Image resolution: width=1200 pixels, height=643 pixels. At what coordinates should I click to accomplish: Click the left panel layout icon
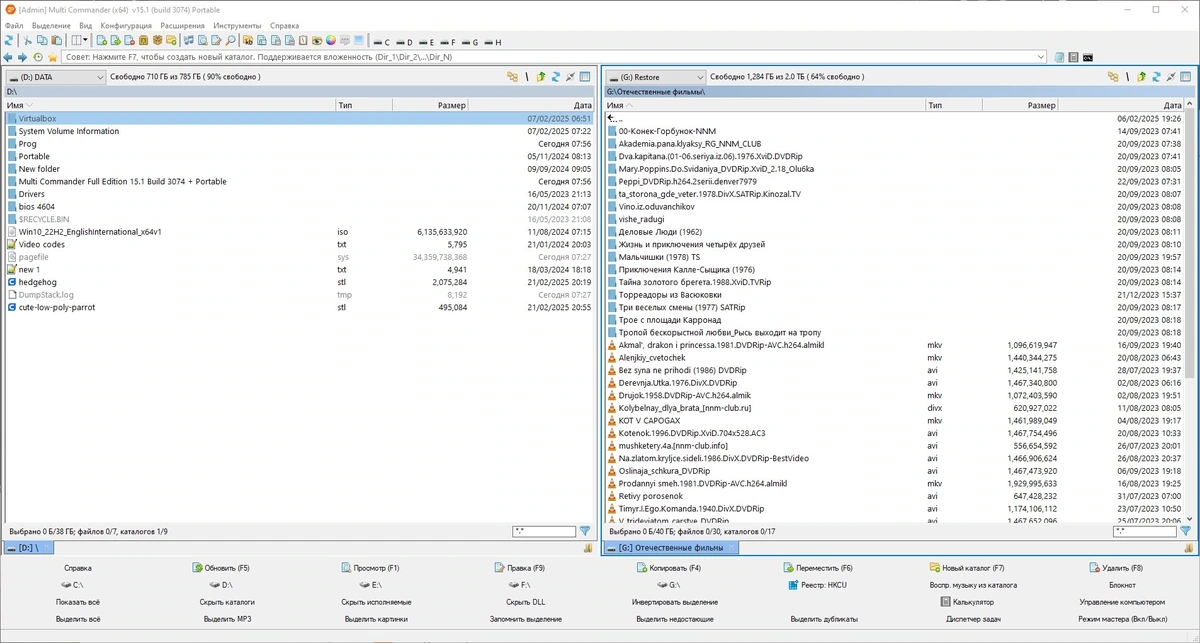(x=585, y=76)
